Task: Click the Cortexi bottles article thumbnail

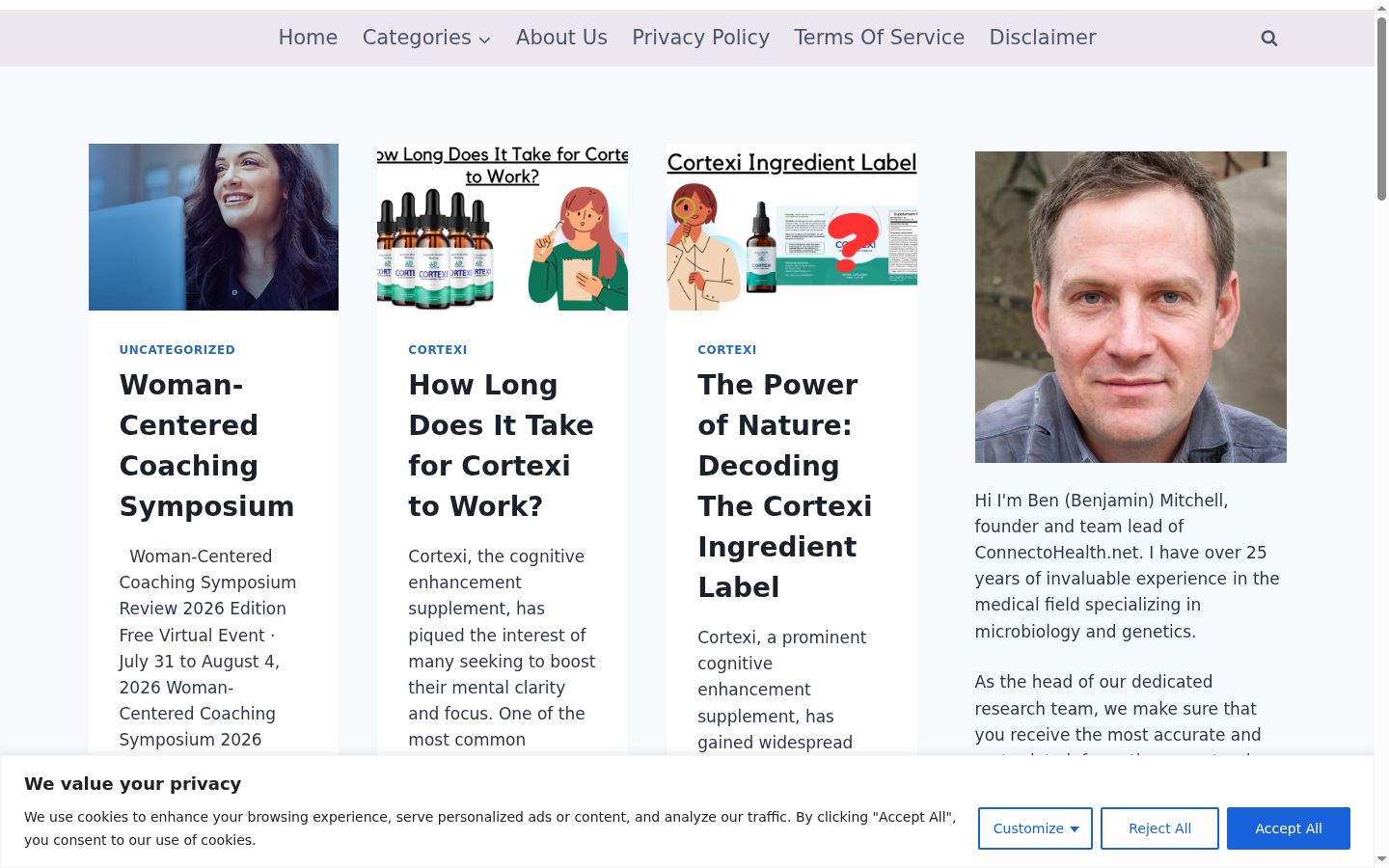Action: 503,228
